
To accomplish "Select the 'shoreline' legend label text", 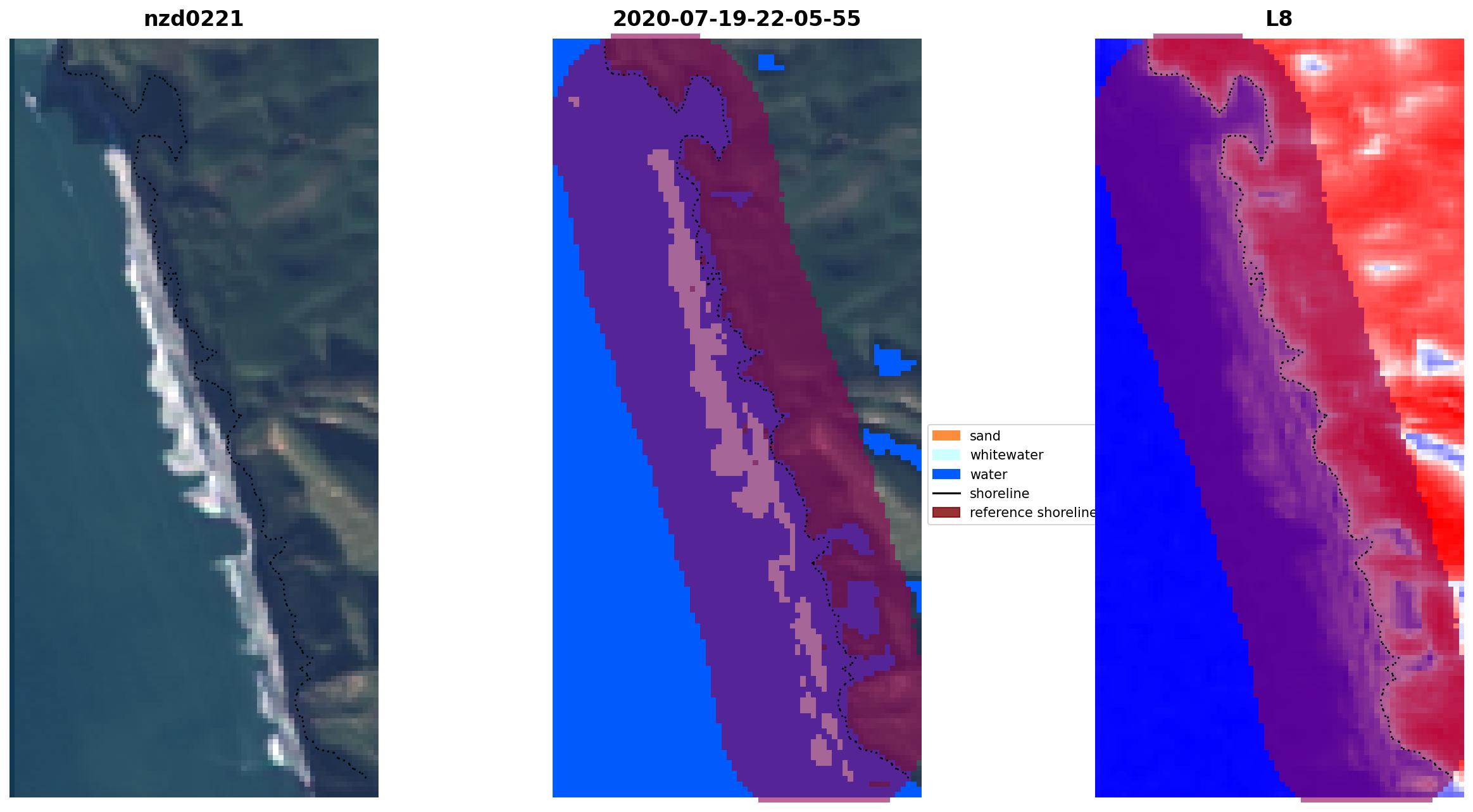I will (x=999, y=494).
